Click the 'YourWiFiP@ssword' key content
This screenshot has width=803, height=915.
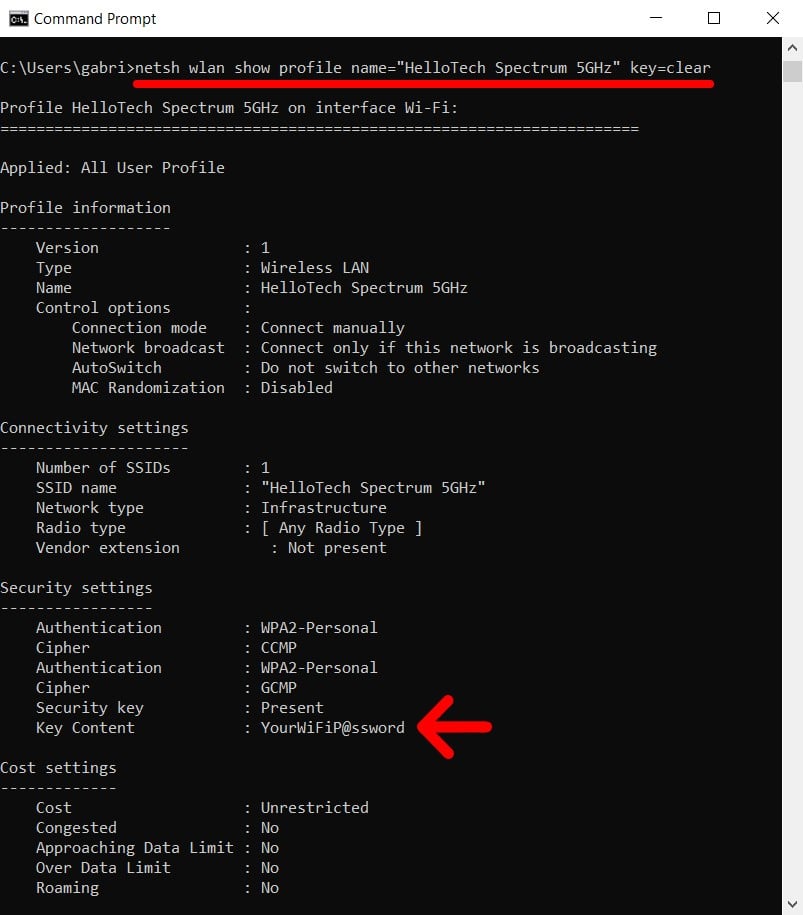(333, 728)
